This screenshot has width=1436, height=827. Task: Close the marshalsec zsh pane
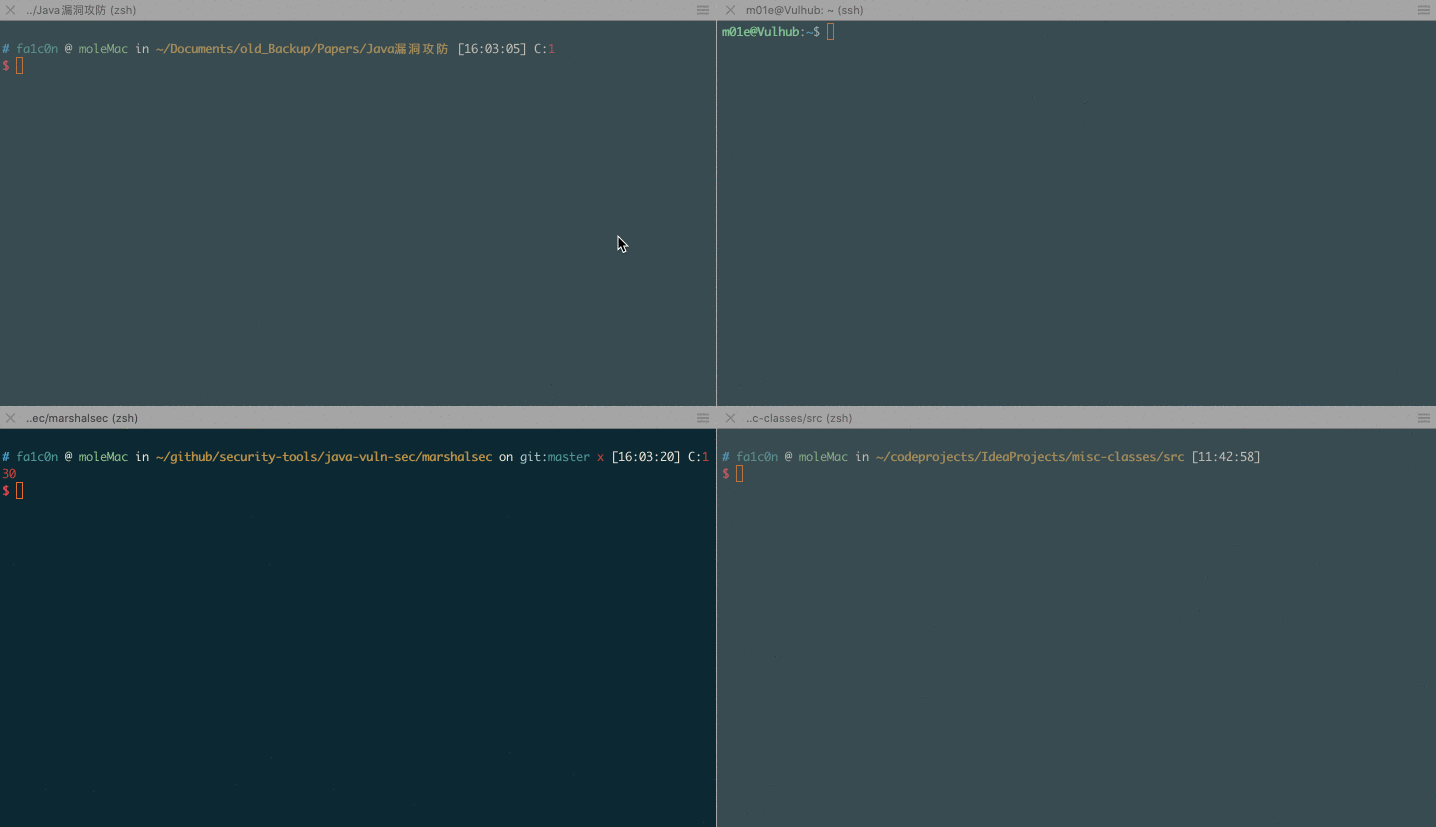point(10,418)
